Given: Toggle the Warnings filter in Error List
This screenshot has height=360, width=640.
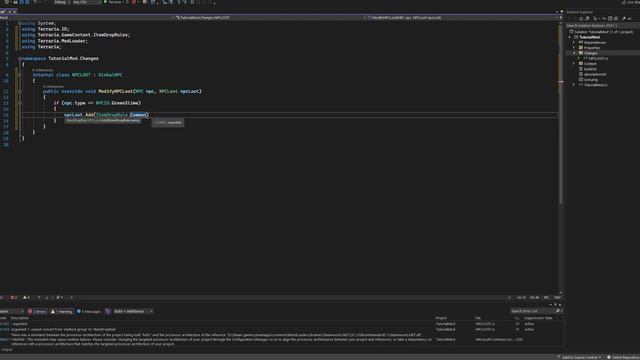Looking at the screenshot, I should tap(62, 311).
